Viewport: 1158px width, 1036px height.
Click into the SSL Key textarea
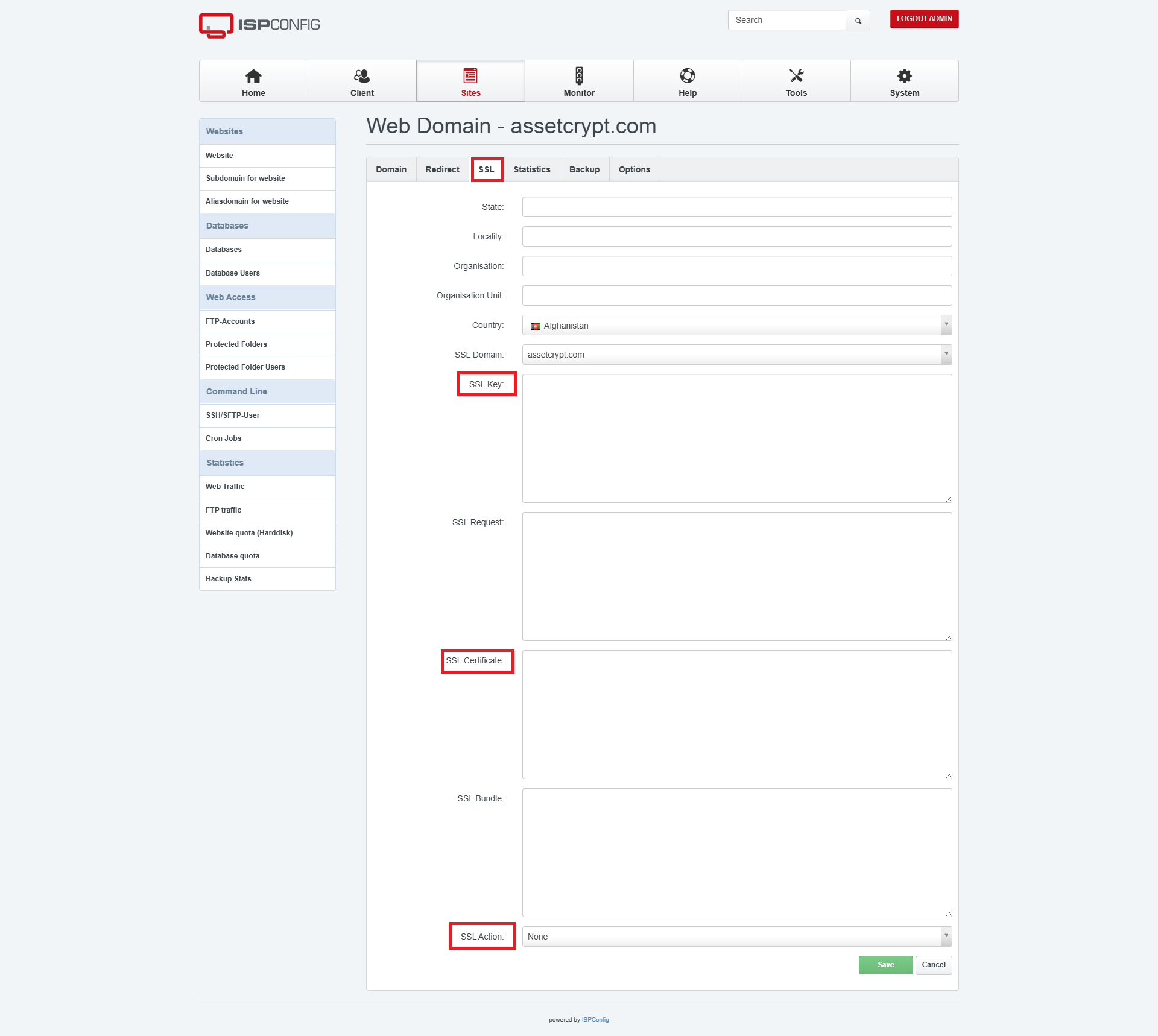(x=737, y=438)
